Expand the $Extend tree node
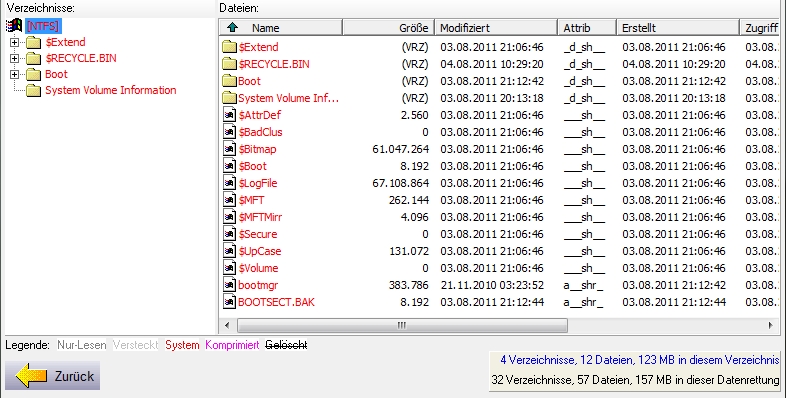The width and height of the screenshot is (786, 398). click(15, 43)
